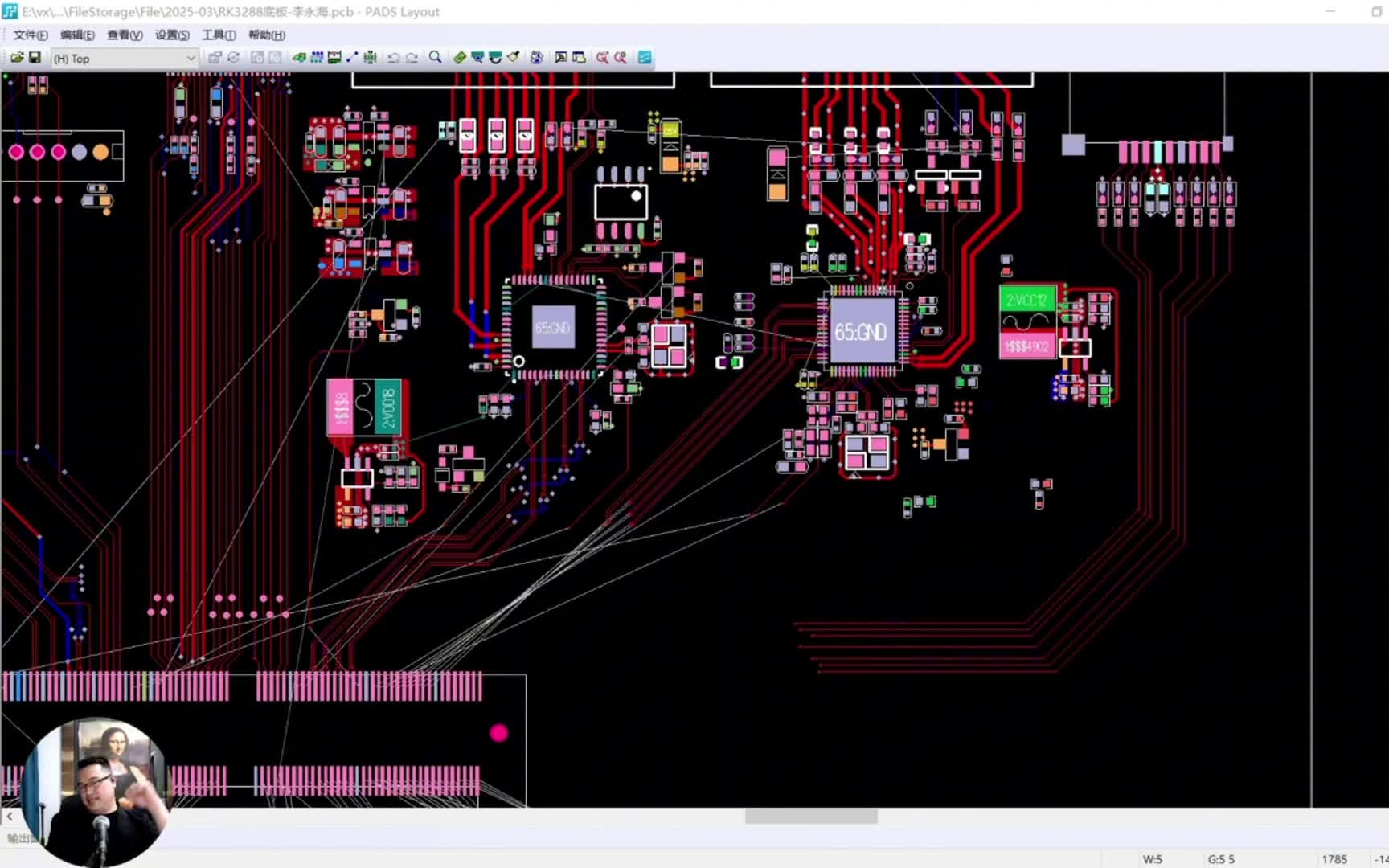Save the RK3288 layout

pos(35,57)
